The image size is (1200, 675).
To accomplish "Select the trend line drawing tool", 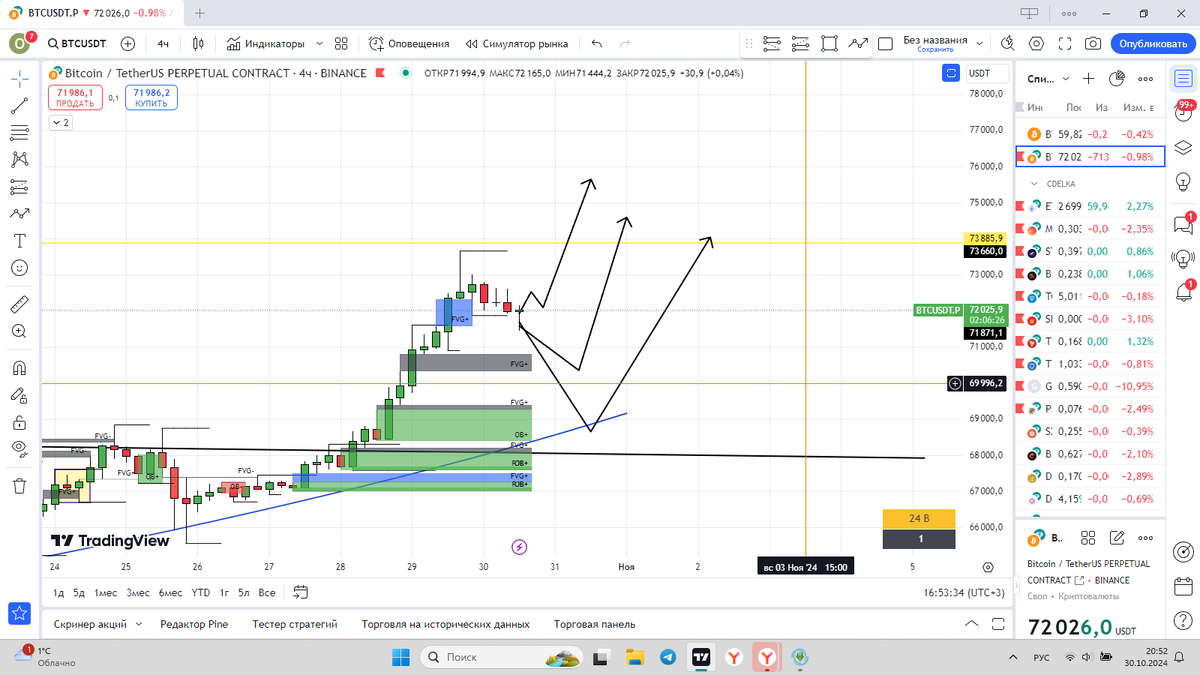I will coord(19,106).
